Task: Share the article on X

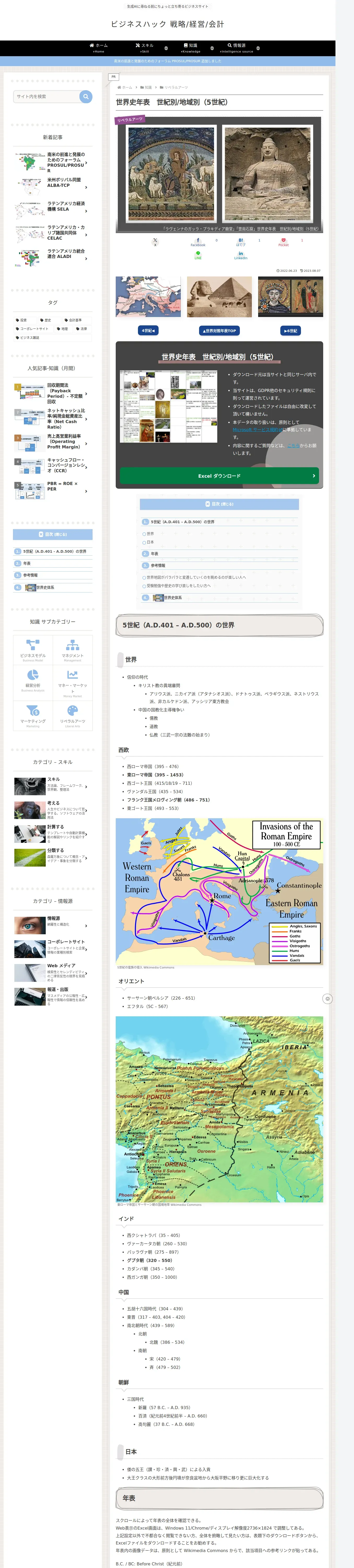Action: click(155, 242)
